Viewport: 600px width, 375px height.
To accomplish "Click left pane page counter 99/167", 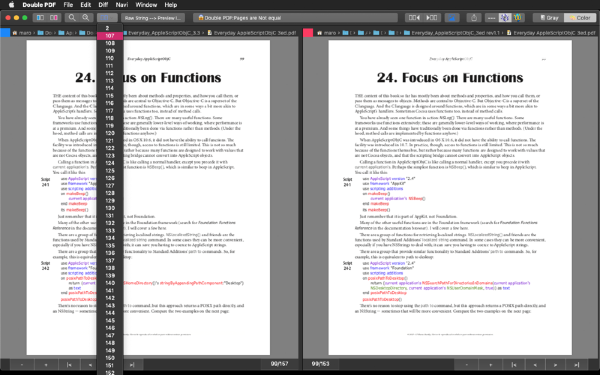I will [x=279, y=364].
